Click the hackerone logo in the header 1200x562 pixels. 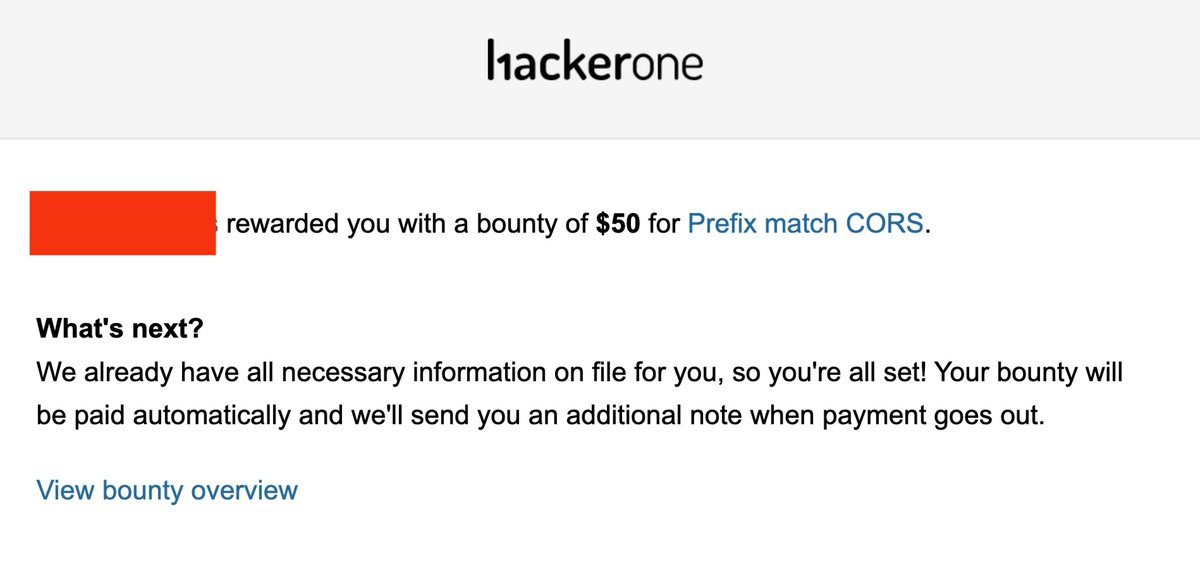click(595, 61)
